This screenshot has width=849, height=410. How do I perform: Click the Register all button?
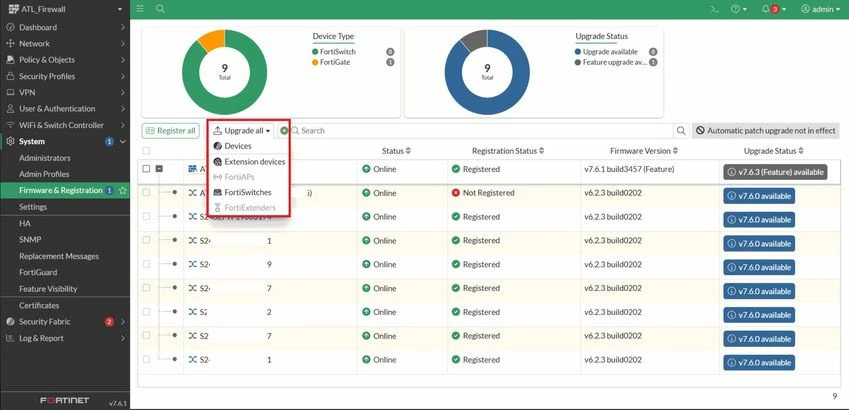[x=171, y=131]
